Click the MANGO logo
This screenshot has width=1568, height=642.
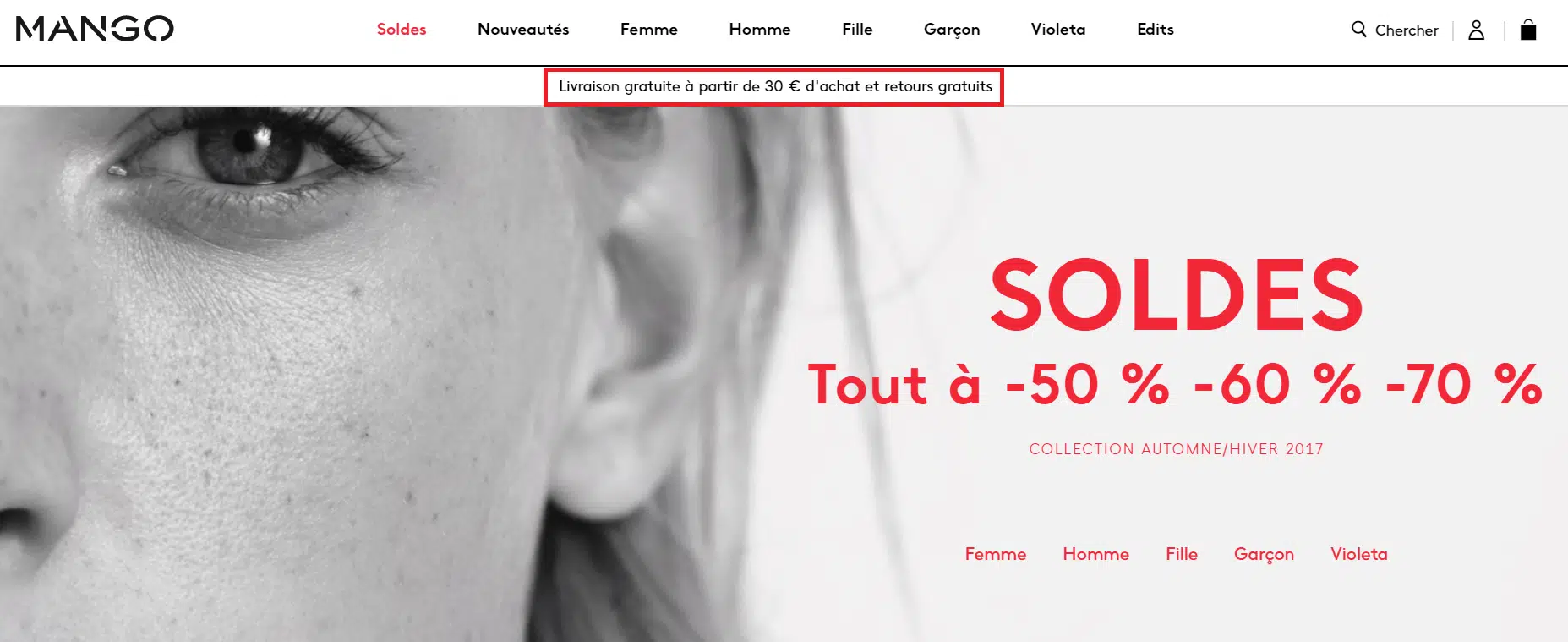tap(95, 29)
